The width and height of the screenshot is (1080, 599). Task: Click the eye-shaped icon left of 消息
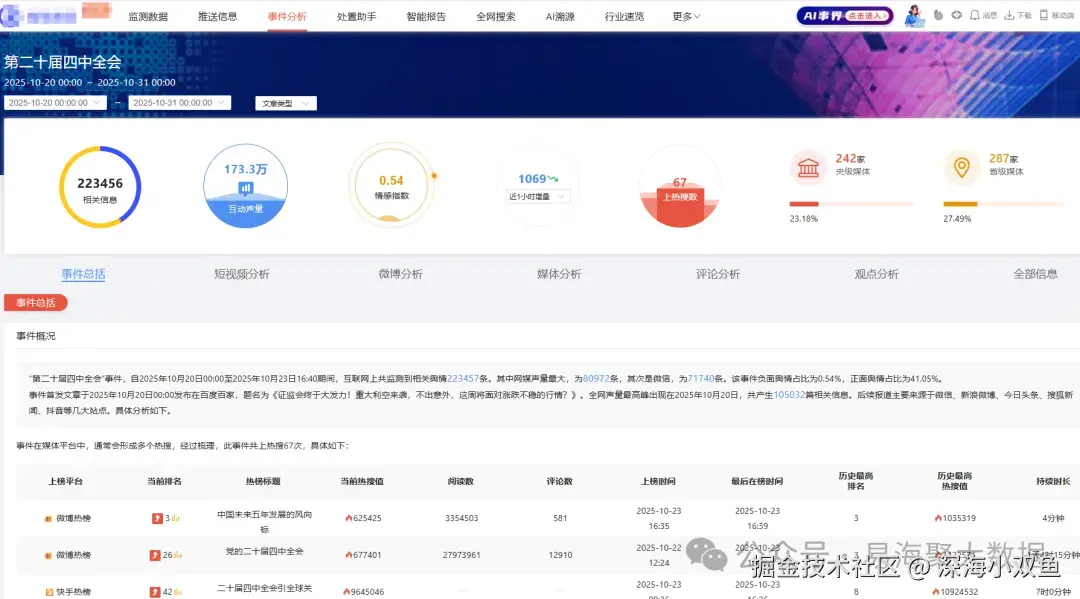click(x=957, y=14)
